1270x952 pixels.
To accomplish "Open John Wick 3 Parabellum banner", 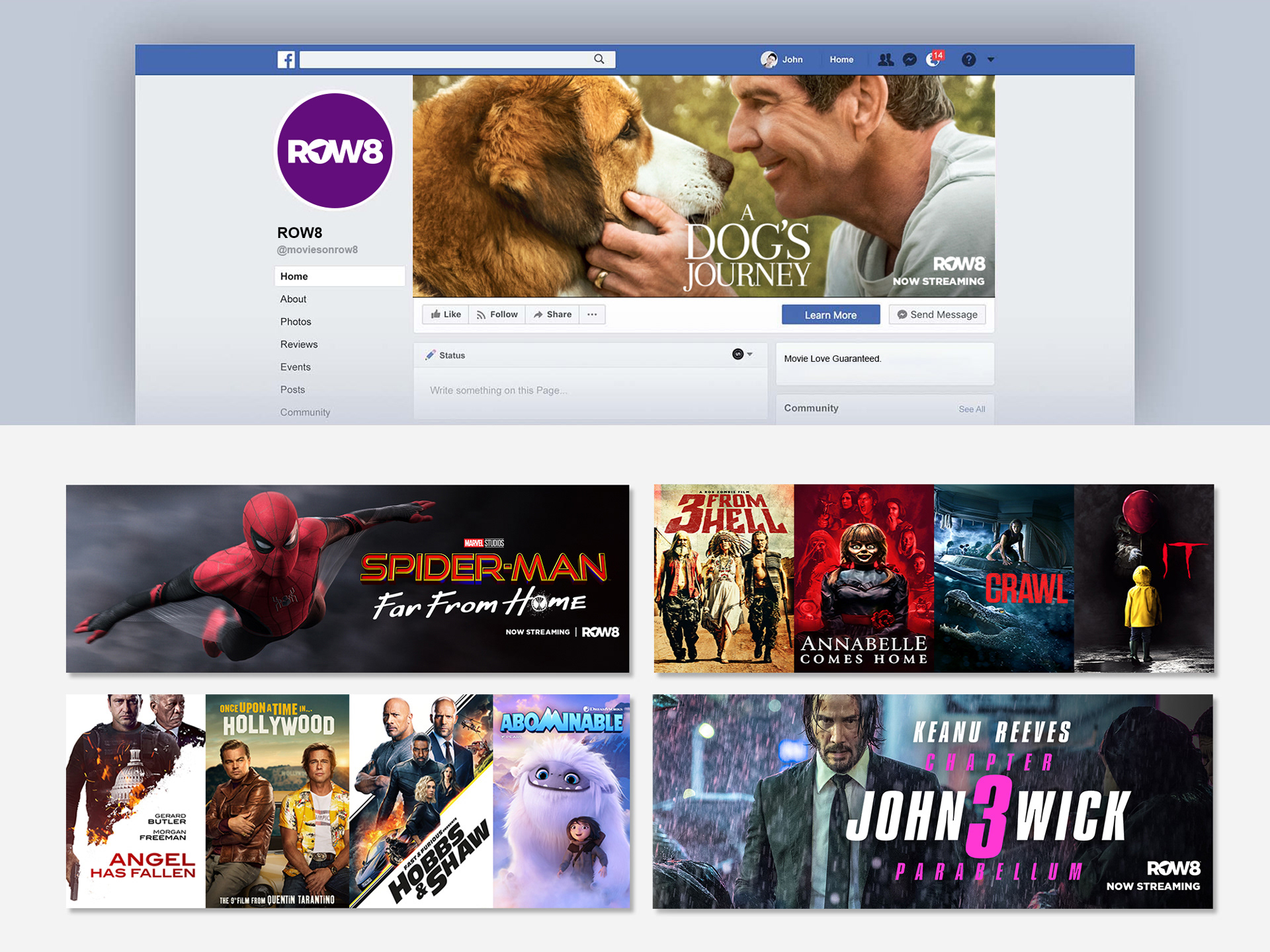I will 933,801.
